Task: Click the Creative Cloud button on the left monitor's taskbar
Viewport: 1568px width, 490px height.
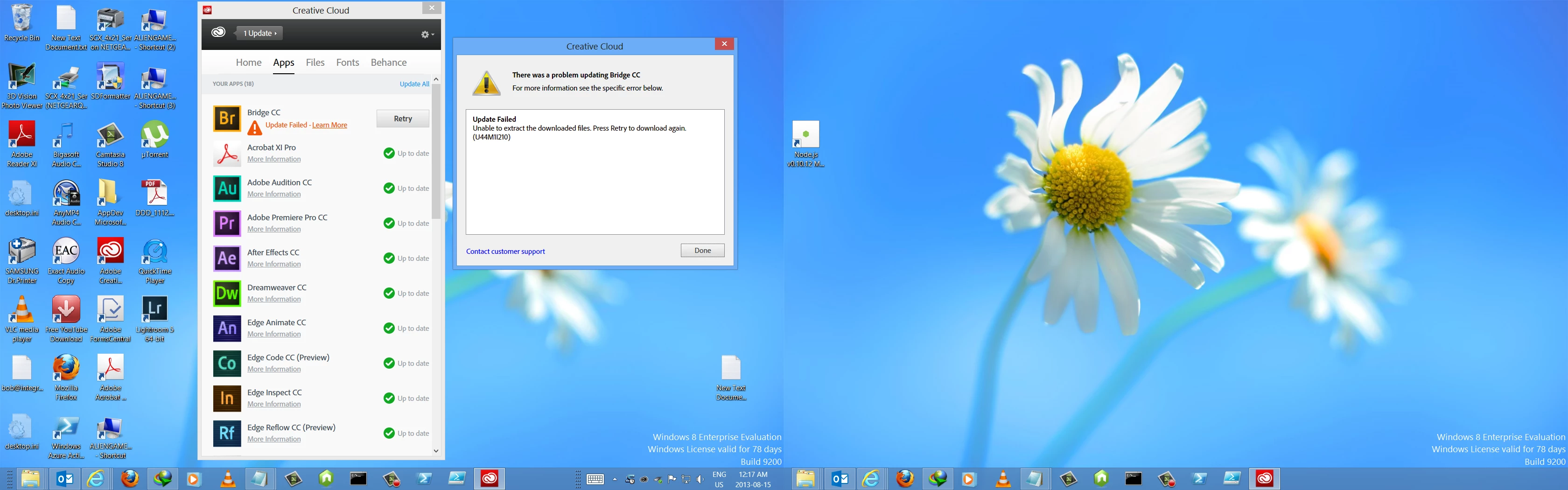Action: (x=490, y=479)
